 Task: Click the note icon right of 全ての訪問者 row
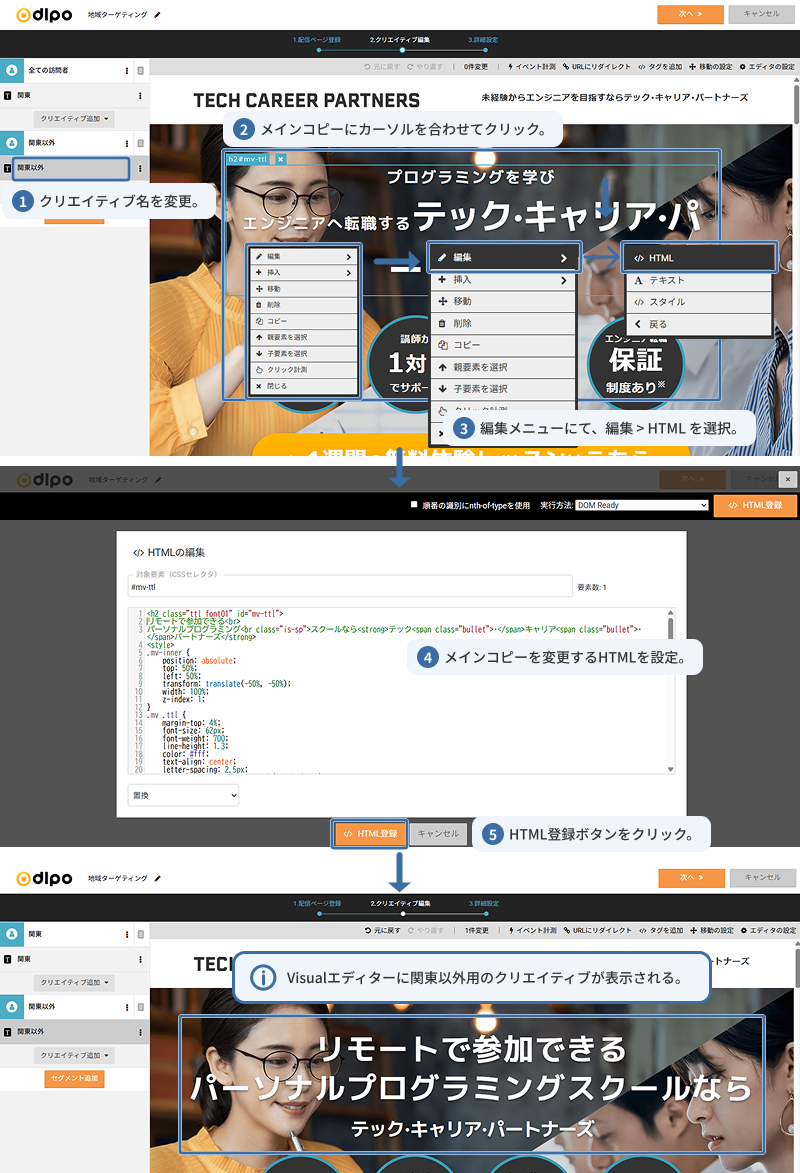(x=141, y=70)
